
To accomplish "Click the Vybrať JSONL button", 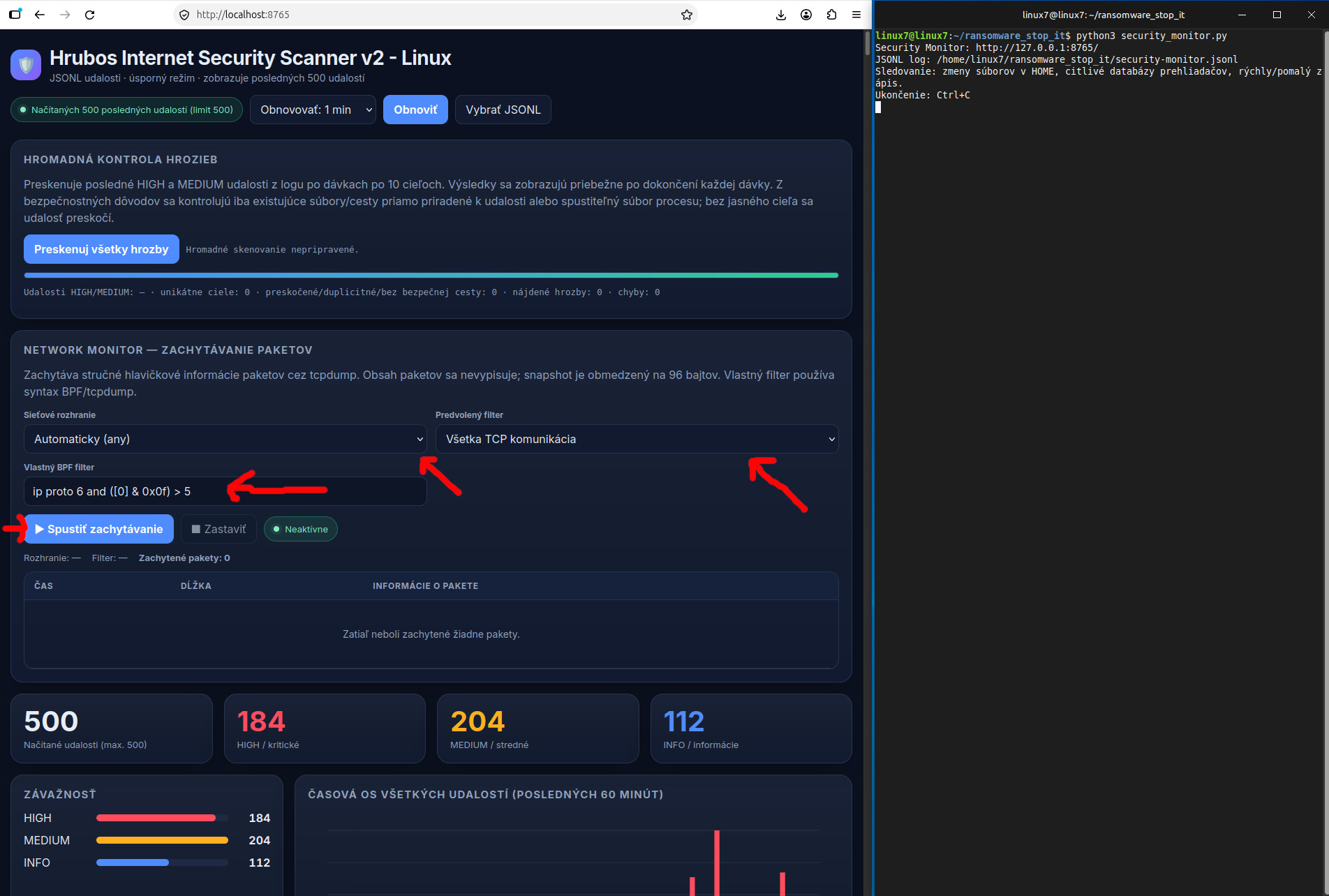I will (503, 110).
